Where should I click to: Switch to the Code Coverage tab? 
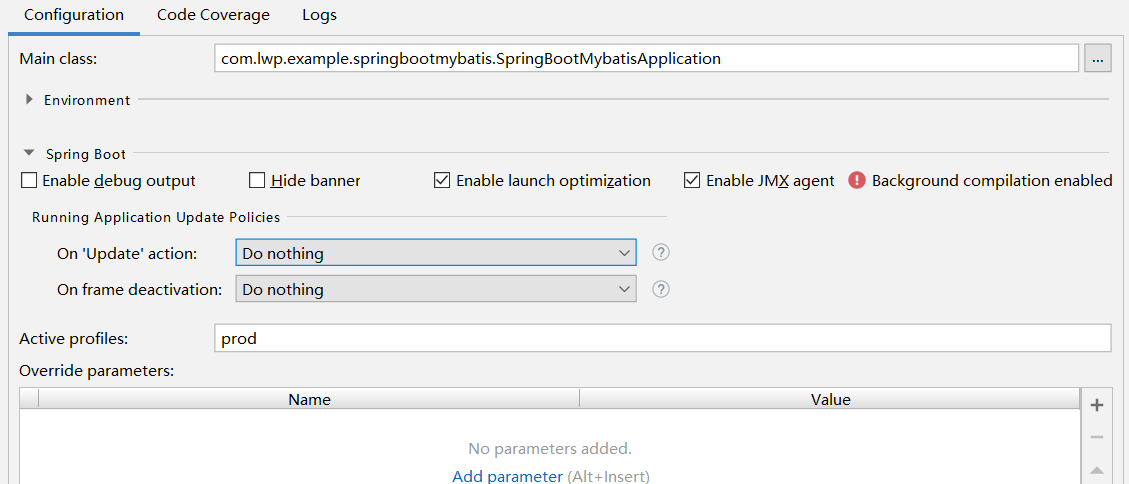213,15
